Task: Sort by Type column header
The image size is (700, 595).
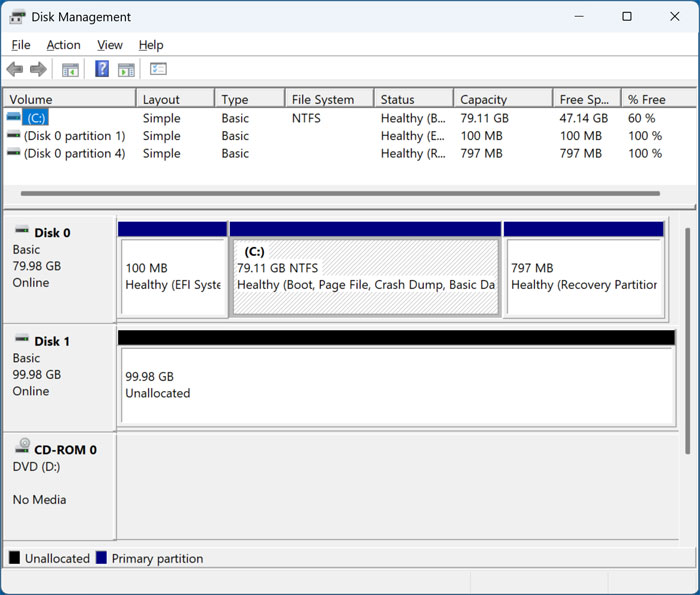Action: 250,99
